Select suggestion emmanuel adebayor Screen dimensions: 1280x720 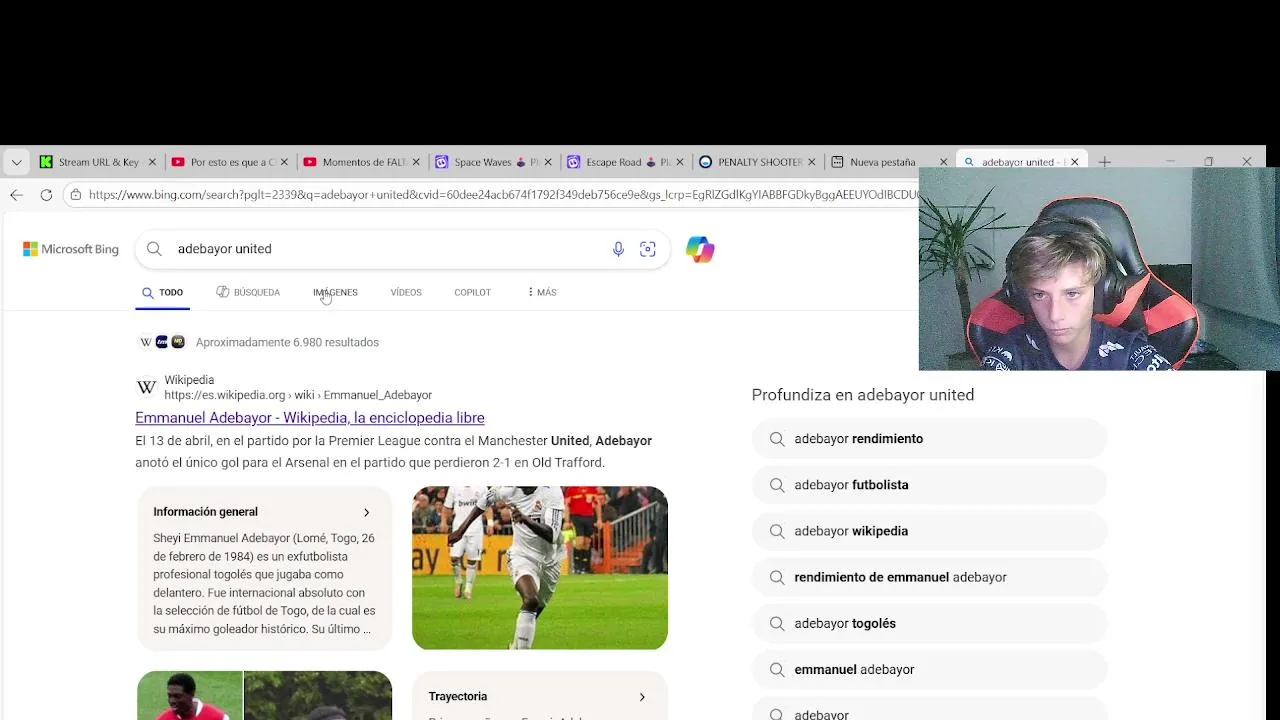click(929, 669)
